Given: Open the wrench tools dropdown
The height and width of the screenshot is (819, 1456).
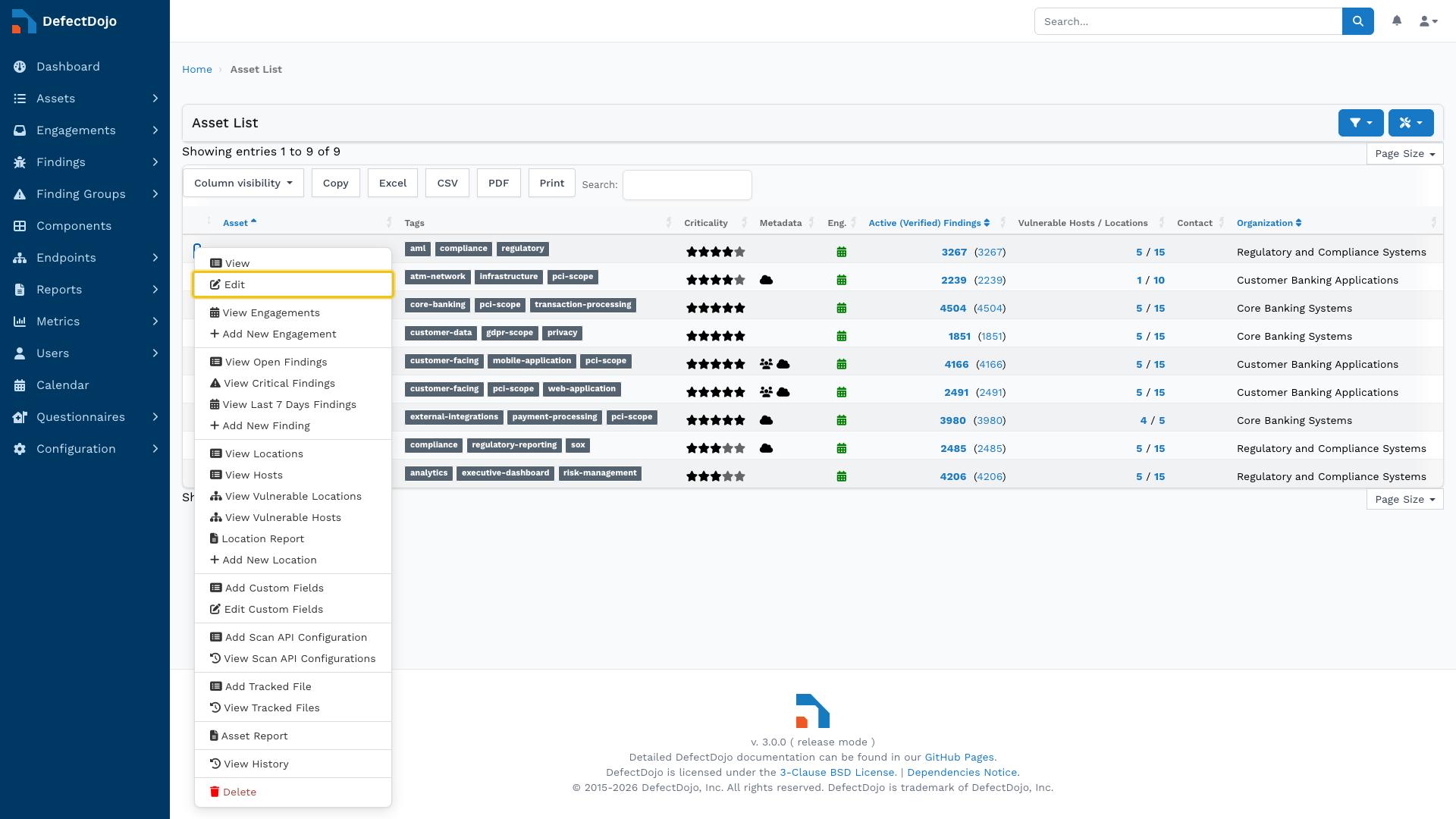Looking at the screenshot, I should 1410,123.
